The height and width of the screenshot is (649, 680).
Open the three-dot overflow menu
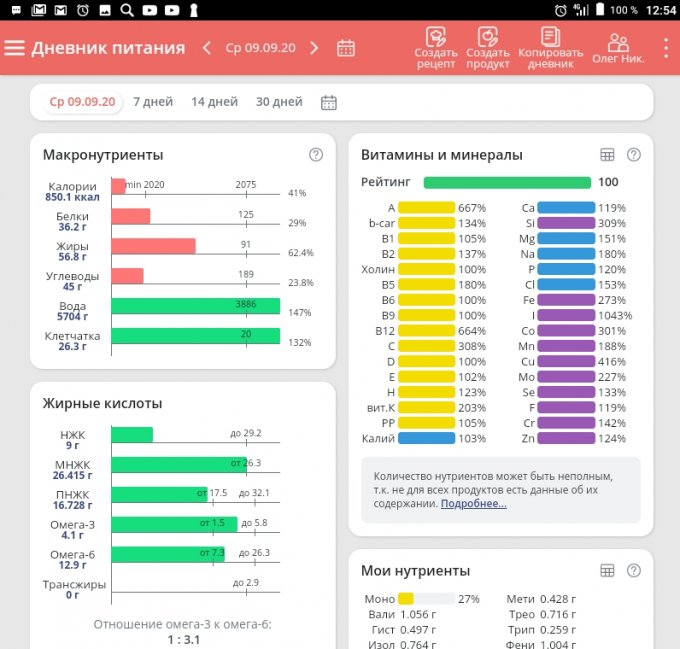point(666,48)
